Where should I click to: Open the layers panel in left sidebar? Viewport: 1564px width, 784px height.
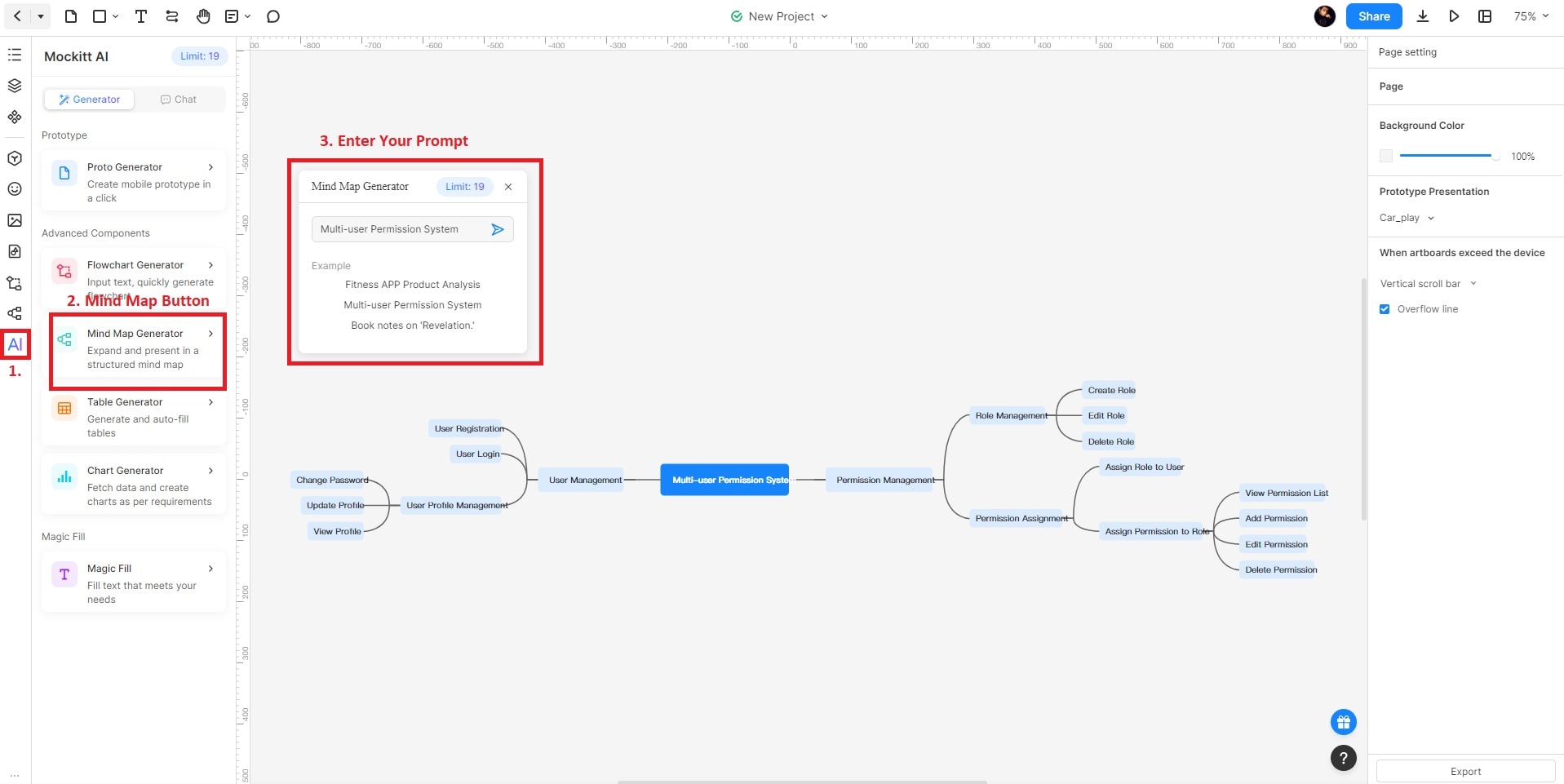click(x=15, y=86)
